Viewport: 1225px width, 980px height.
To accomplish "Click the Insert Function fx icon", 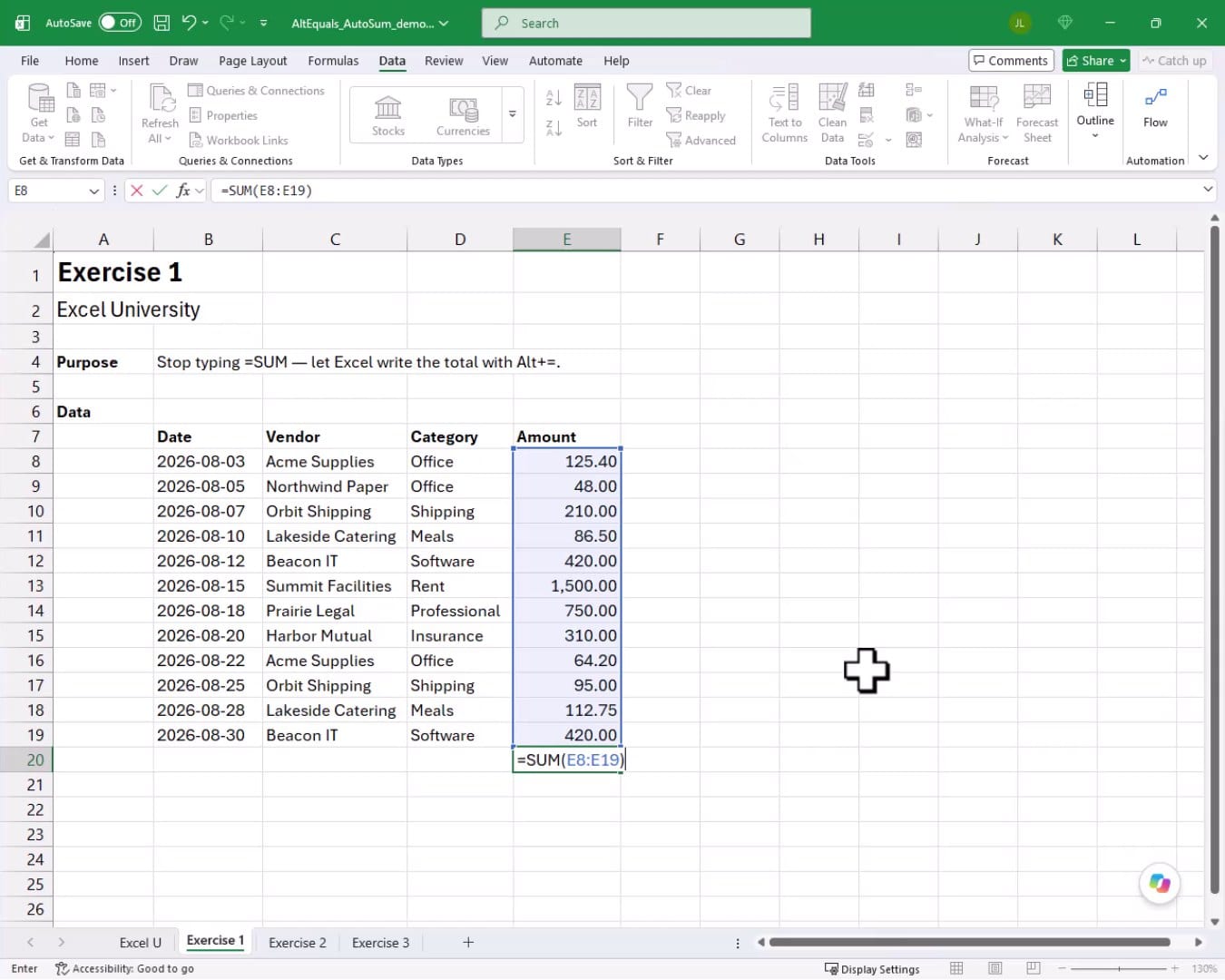I will pos(183,191).
